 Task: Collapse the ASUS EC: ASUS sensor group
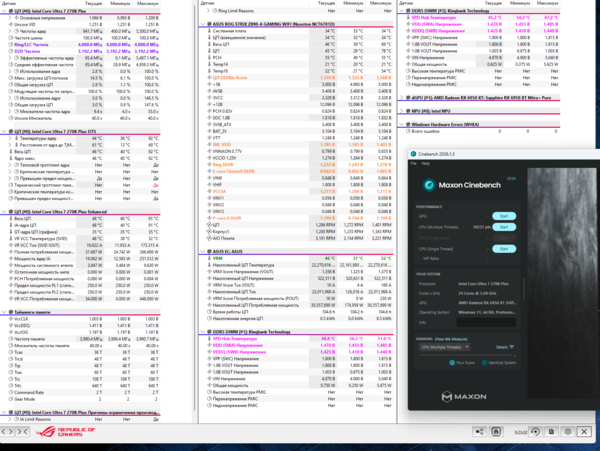click(x=202, y=252)
